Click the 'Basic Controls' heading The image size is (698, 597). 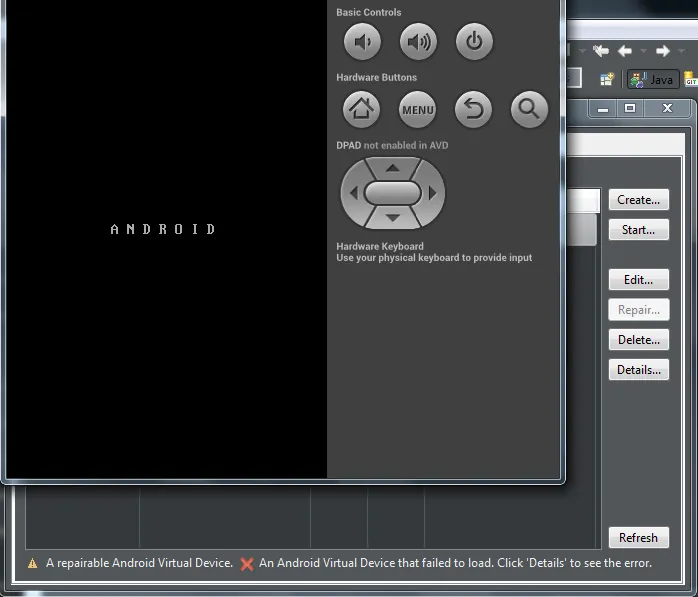(369, 12)
